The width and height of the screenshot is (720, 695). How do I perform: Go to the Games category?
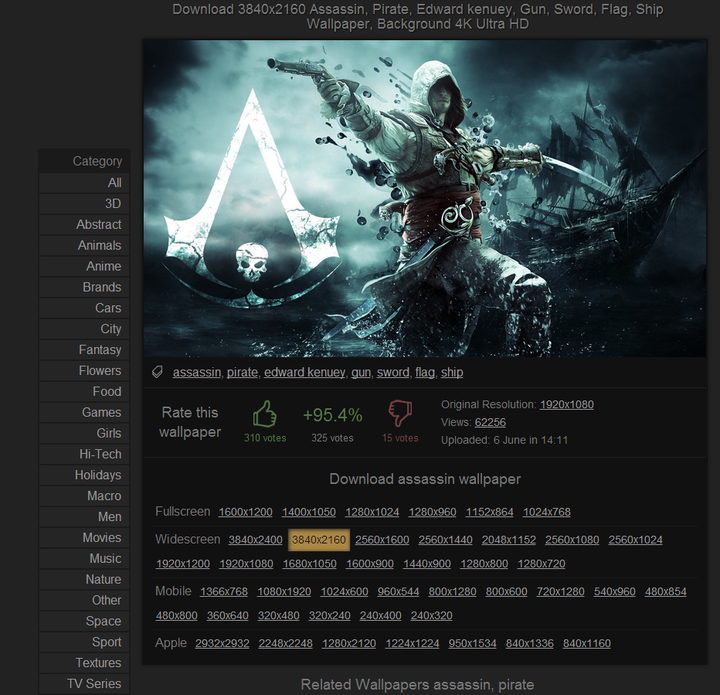pyautogui.click(x=84, y=412)
